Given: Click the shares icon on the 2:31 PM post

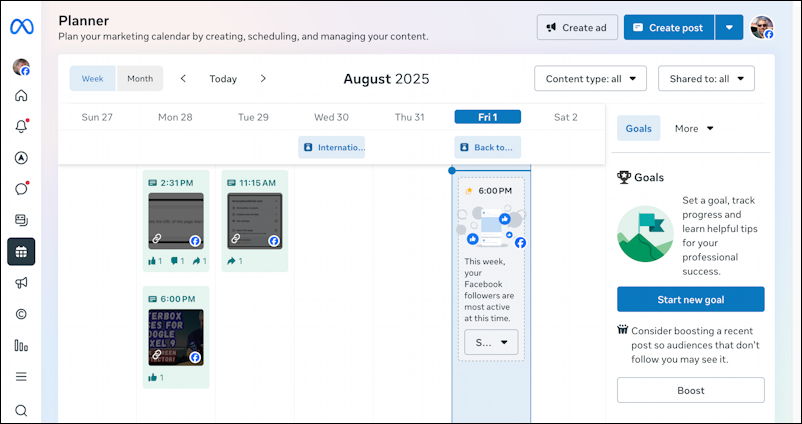Looking at the screenshot, I should tap(197, 261).
